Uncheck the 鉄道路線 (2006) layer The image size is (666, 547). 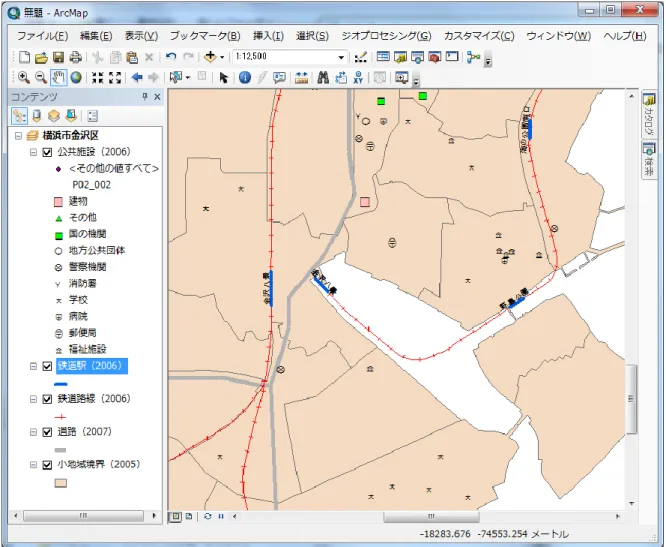pos(47,399)
